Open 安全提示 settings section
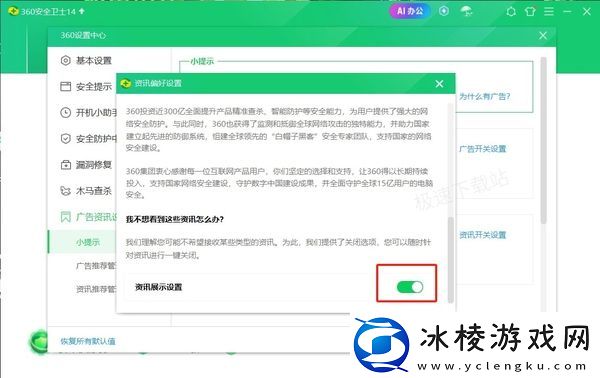The height and width of the screenshot is (378, 600). coord(94,86)
